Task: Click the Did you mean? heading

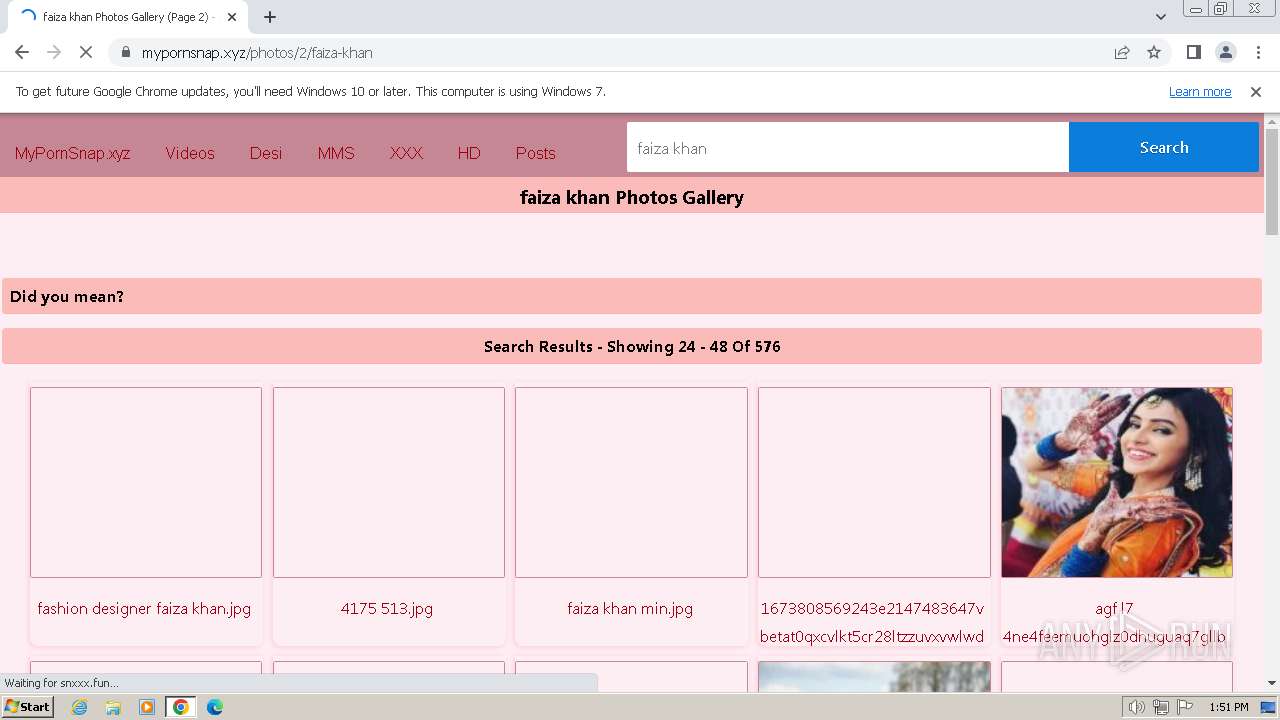Action: pos(67,296)
